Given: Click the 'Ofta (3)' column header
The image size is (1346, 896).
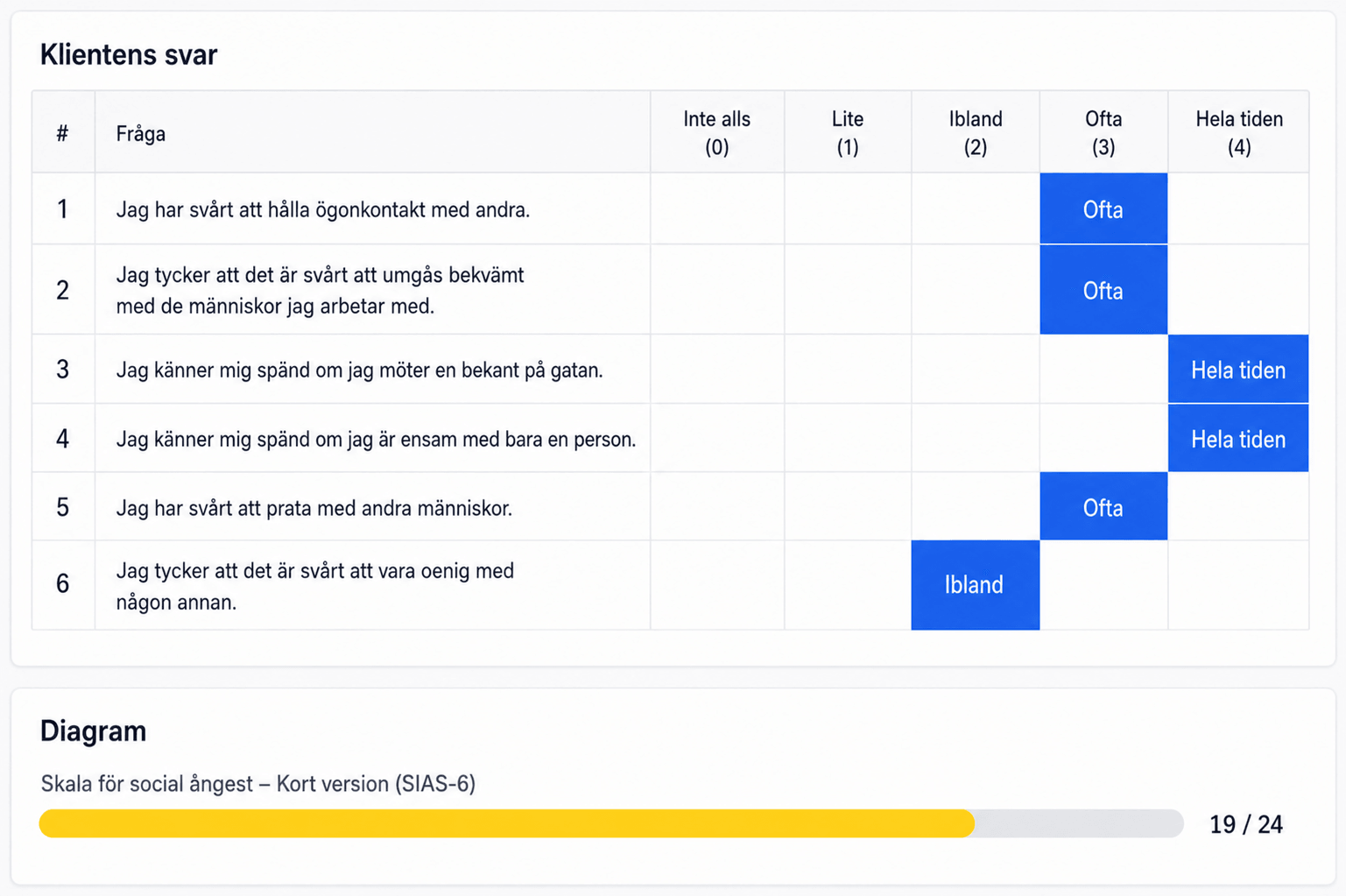Looking at the screenshot, I should pos(1103,133).
